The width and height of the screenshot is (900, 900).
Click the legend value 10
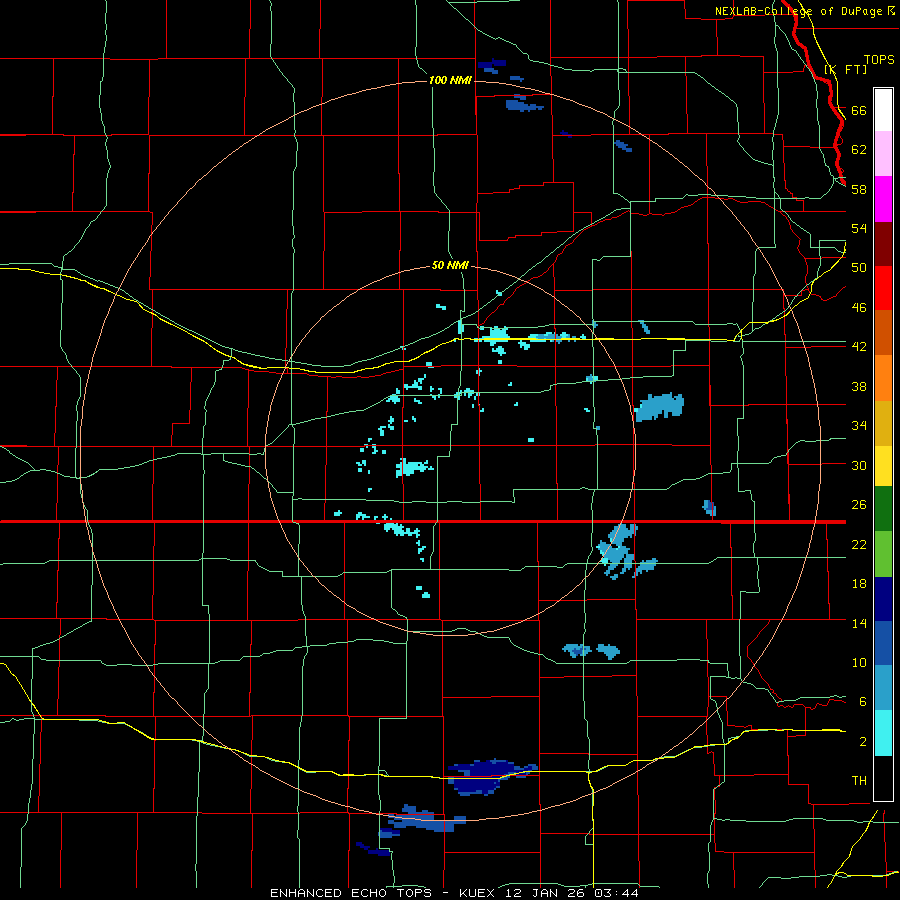[x=859, y=662]
